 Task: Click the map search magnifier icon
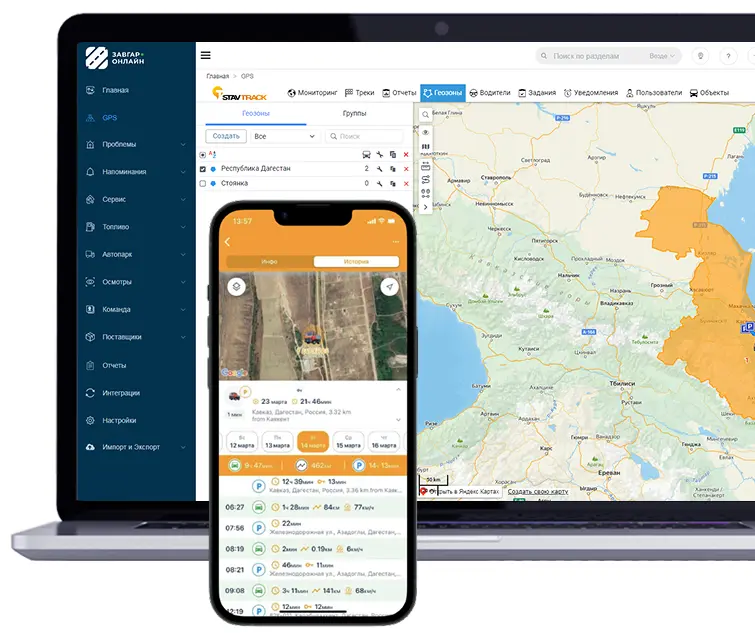click(x=426, y=115)
